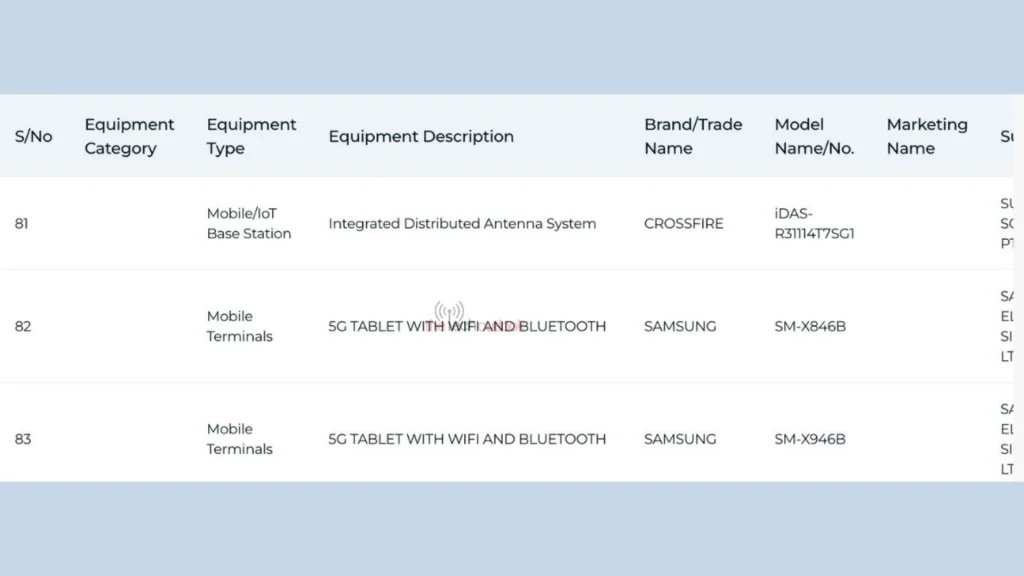Screen dimensions: 1024x576
Task: Click Mobile Terminals in row 82
Action: [240, 327]
